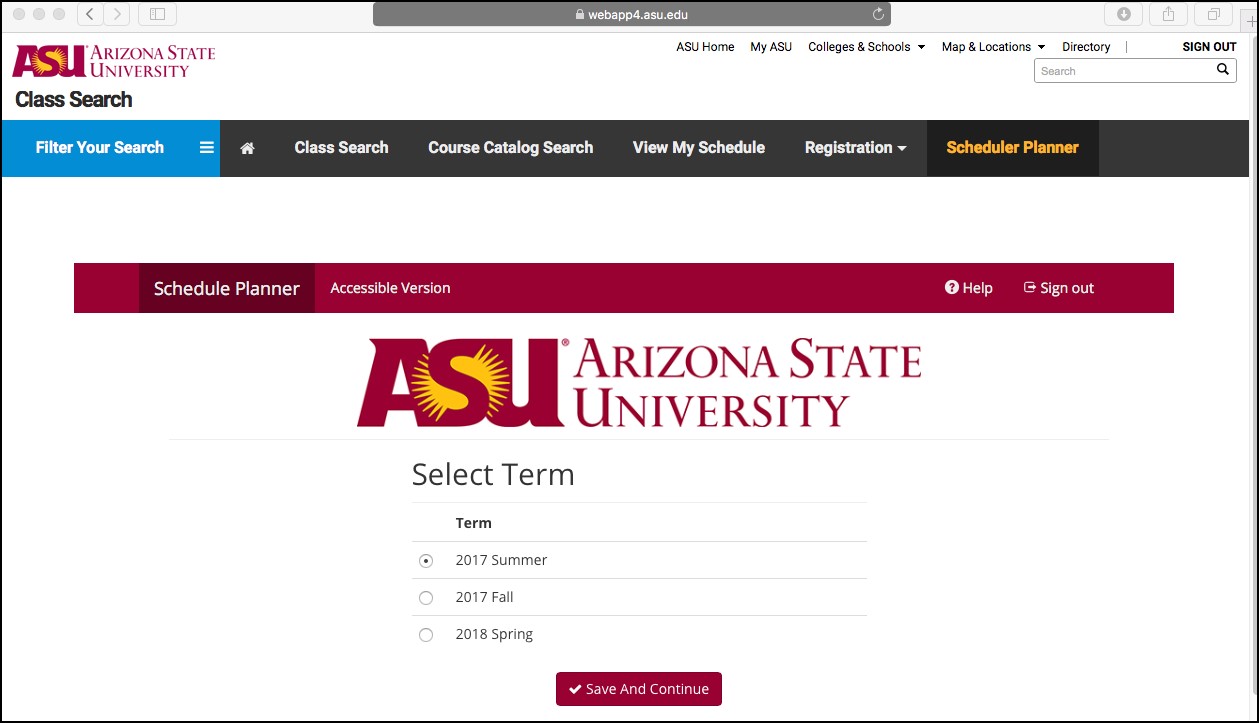
Task: Click the Accessible Version link
Action: pos(390,288)
